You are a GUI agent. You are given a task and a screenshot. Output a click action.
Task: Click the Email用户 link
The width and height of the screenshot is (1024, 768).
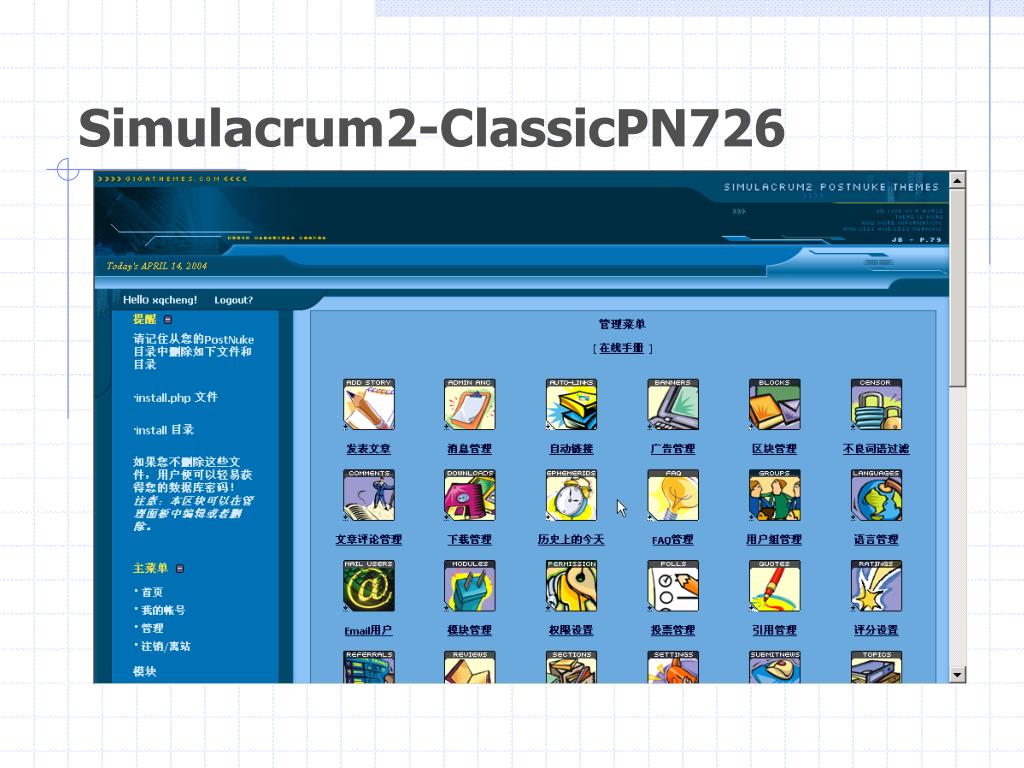368,630
